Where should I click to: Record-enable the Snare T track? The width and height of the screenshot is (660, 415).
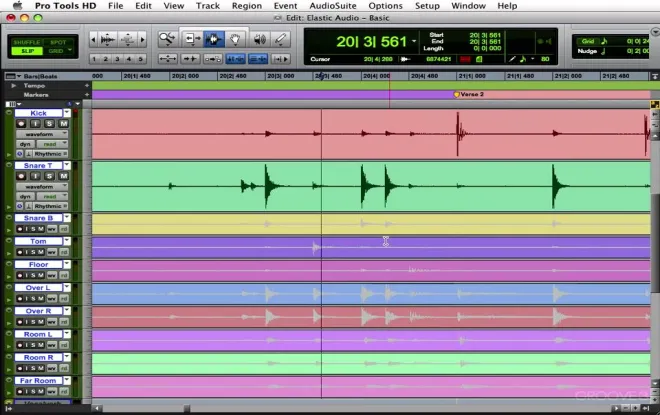click(21, 176)
